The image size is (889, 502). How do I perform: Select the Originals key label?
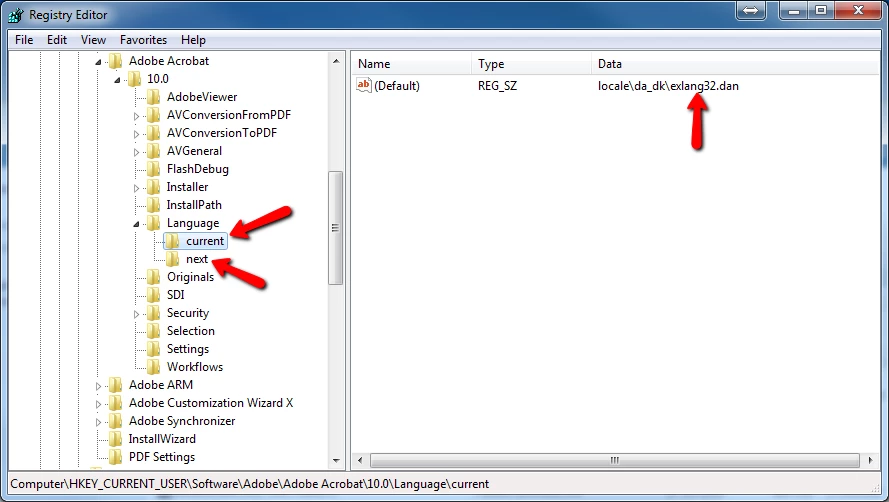[x=190, y=277]
